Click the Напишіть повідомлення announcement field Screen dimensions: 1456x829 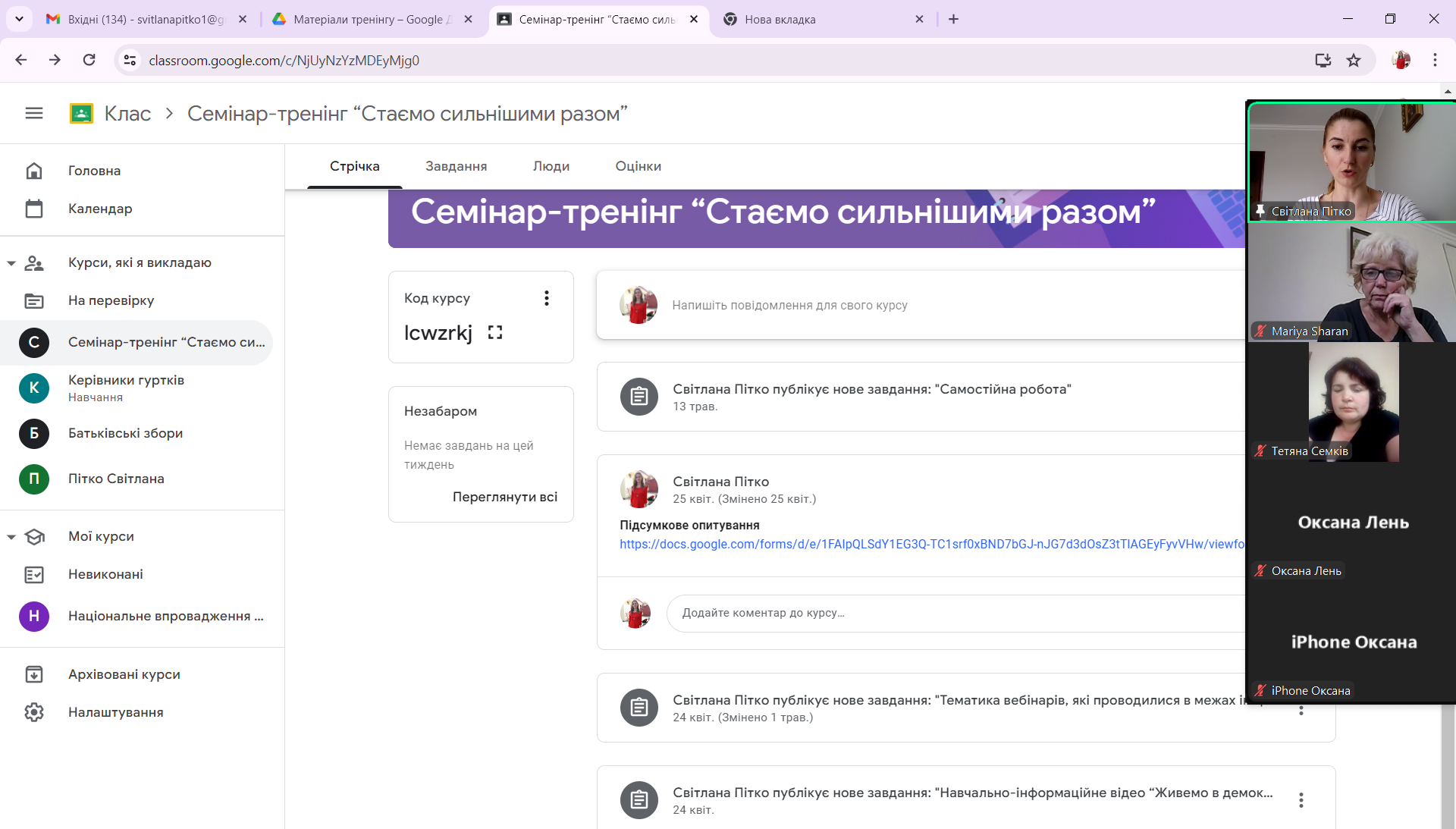click(x=789, y=305)
